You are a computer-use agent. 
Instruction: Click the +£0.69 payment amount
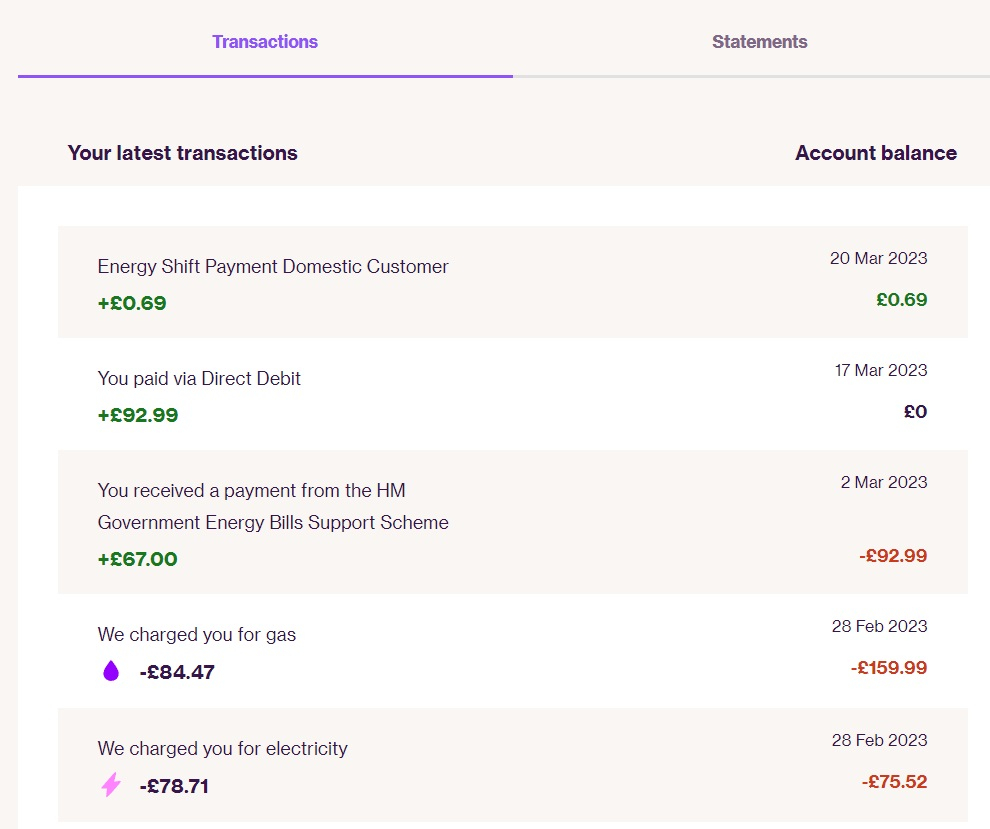pyautogui.click(x=132, y=303)
